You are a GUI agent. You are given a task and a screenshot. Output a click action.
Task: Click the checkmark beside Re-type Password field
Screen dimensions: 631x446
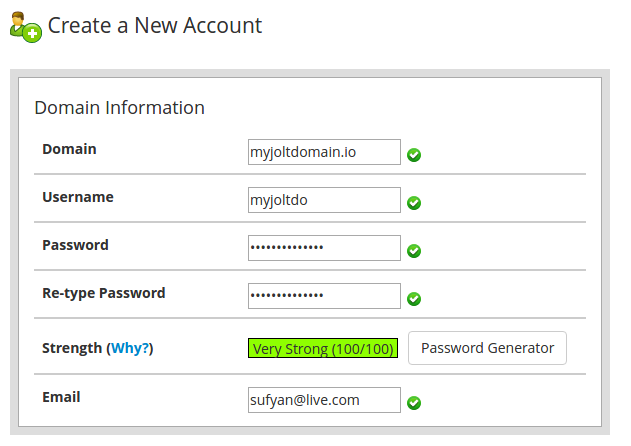pyautogui.click(x=414, y=299)
